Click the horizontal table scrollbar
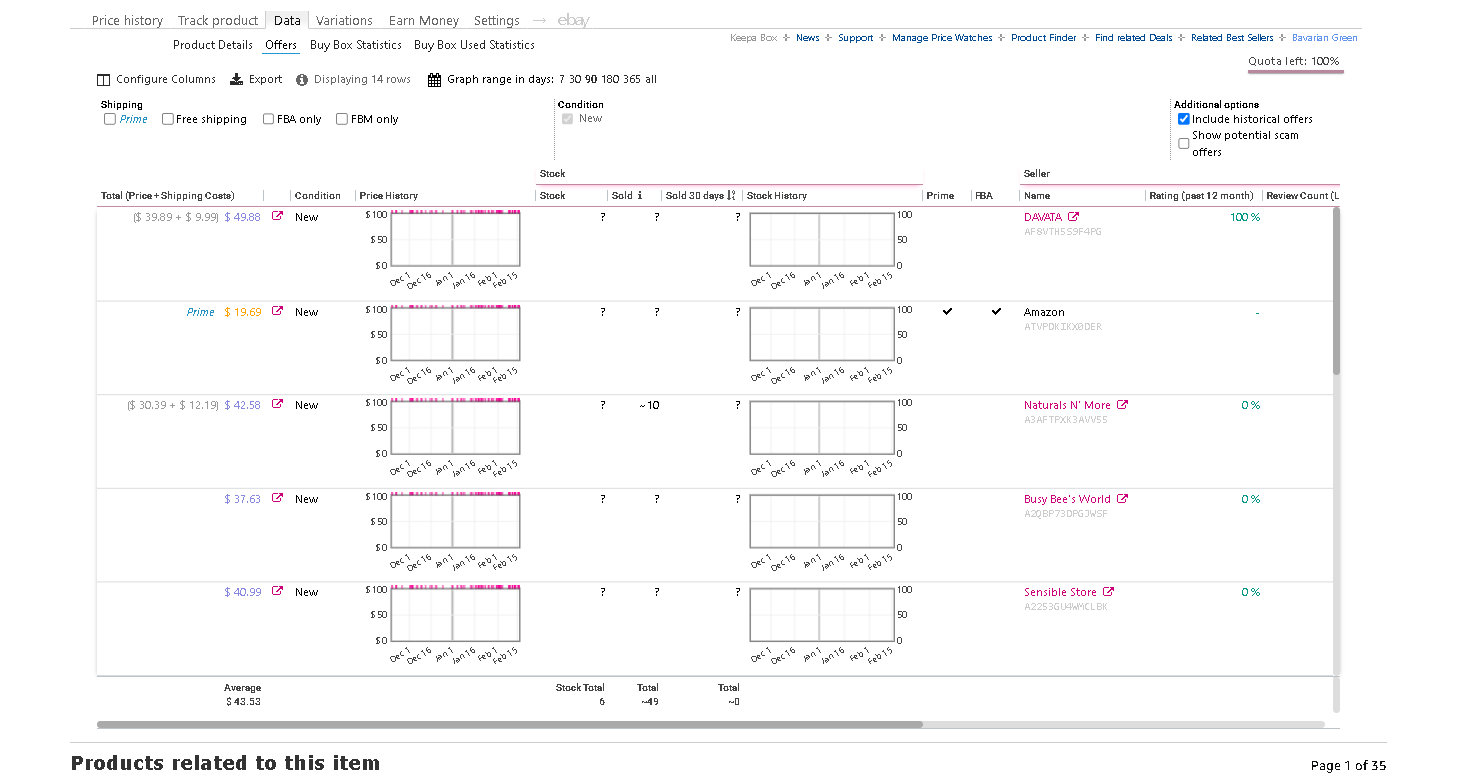 (510, 724)
